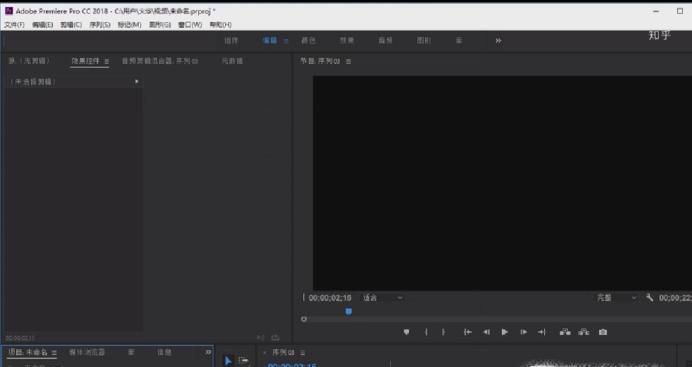
Task: Switch to the 音频 workspace
Action: (385, 41)
